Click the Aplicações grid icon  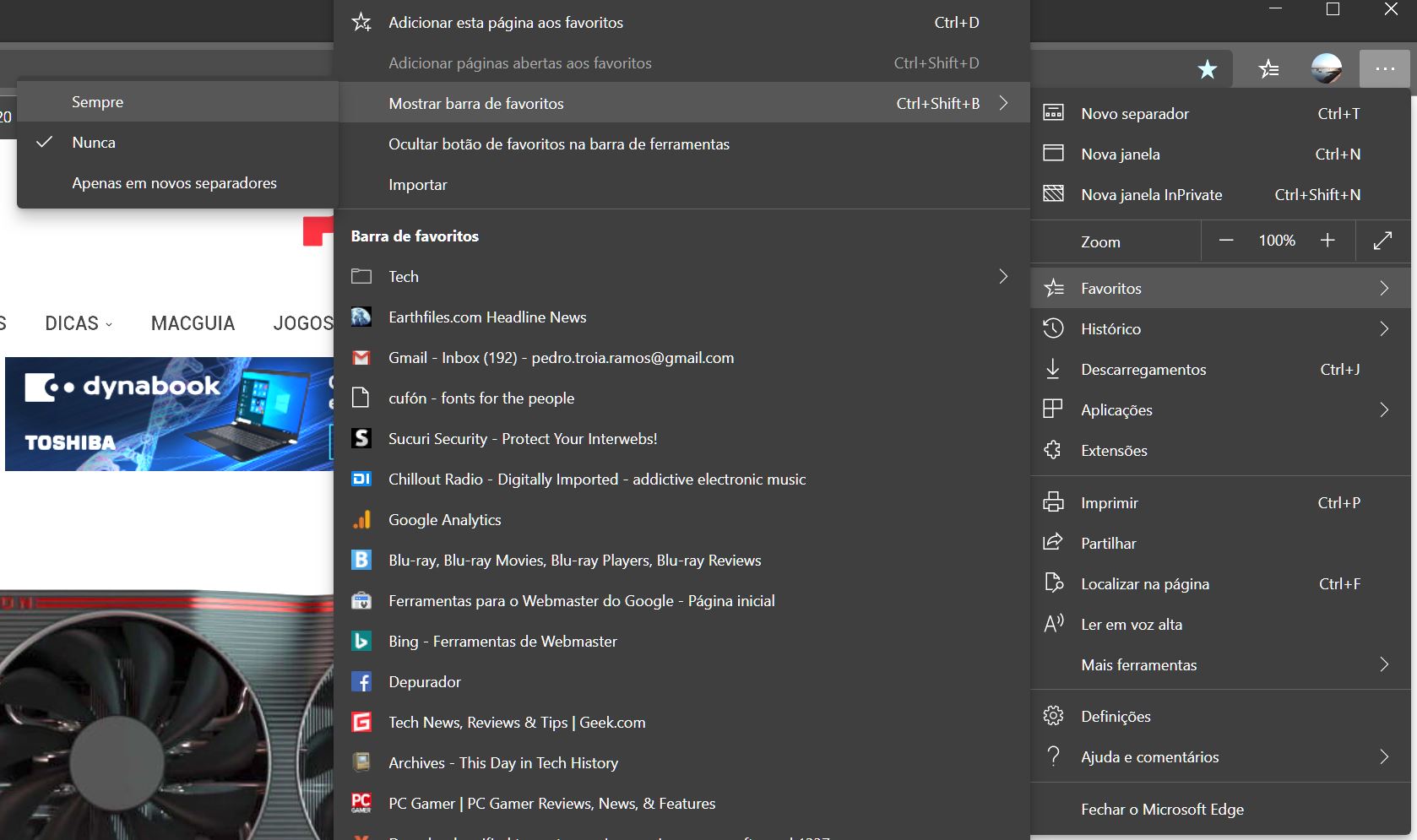point(1053,409)
